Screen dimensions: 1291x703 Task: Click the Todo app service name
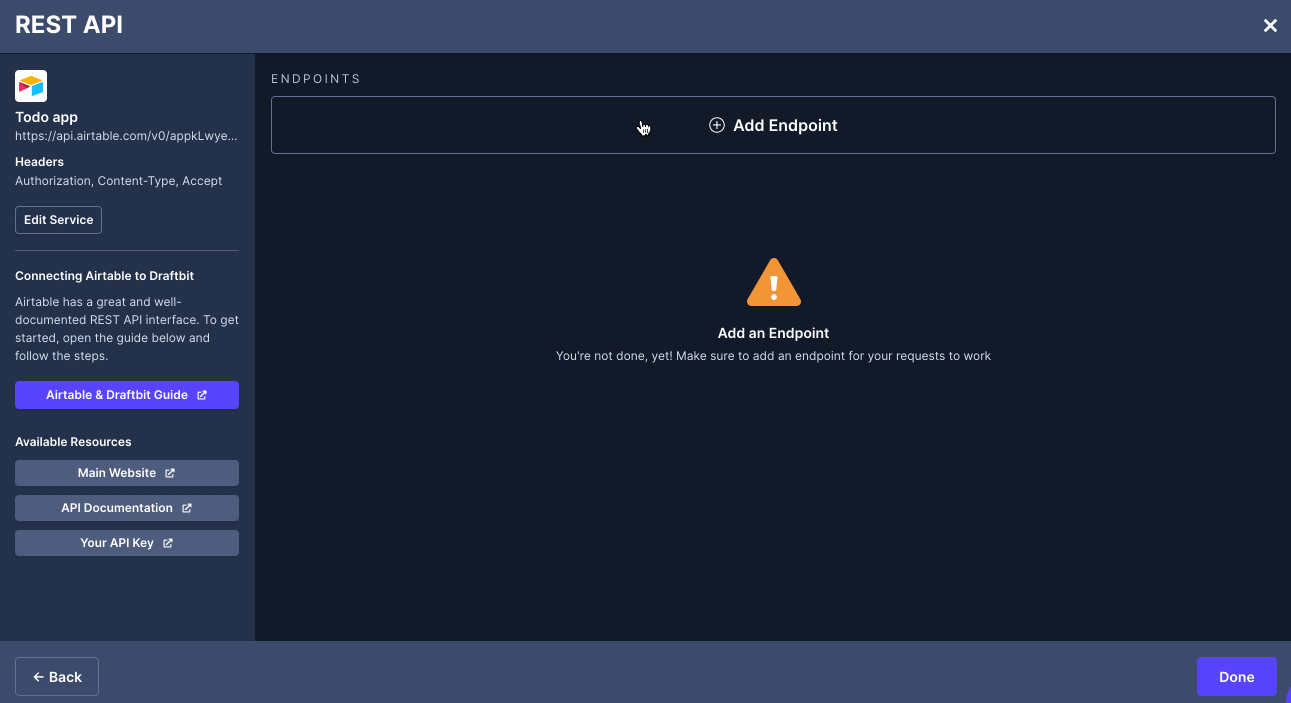click(x=46, y=117)
